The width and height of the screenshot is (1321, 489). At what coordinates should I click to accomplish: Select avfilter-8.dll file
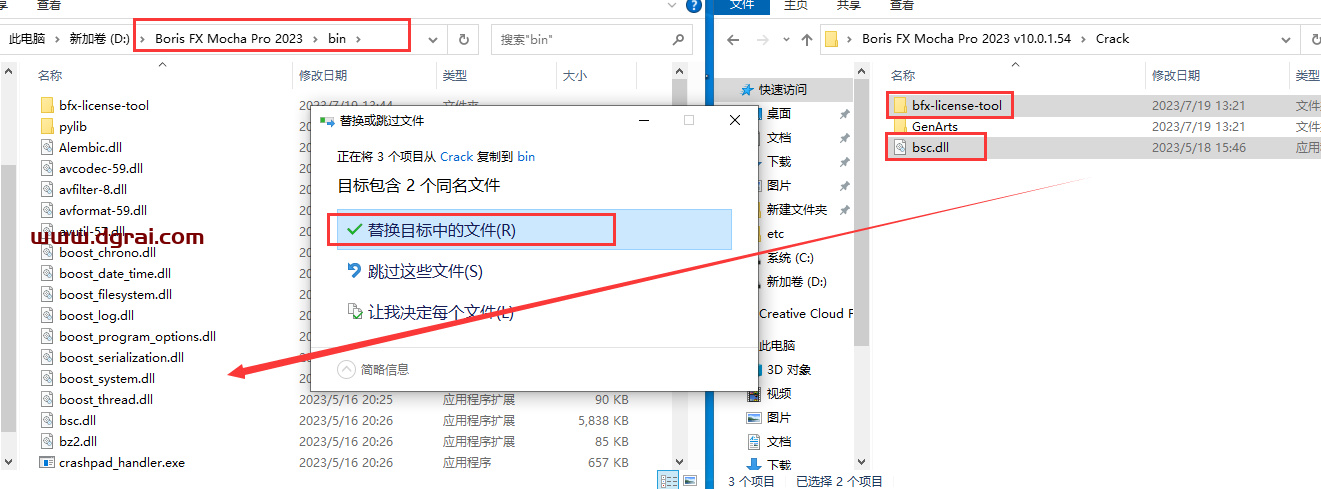pos(92,189)
